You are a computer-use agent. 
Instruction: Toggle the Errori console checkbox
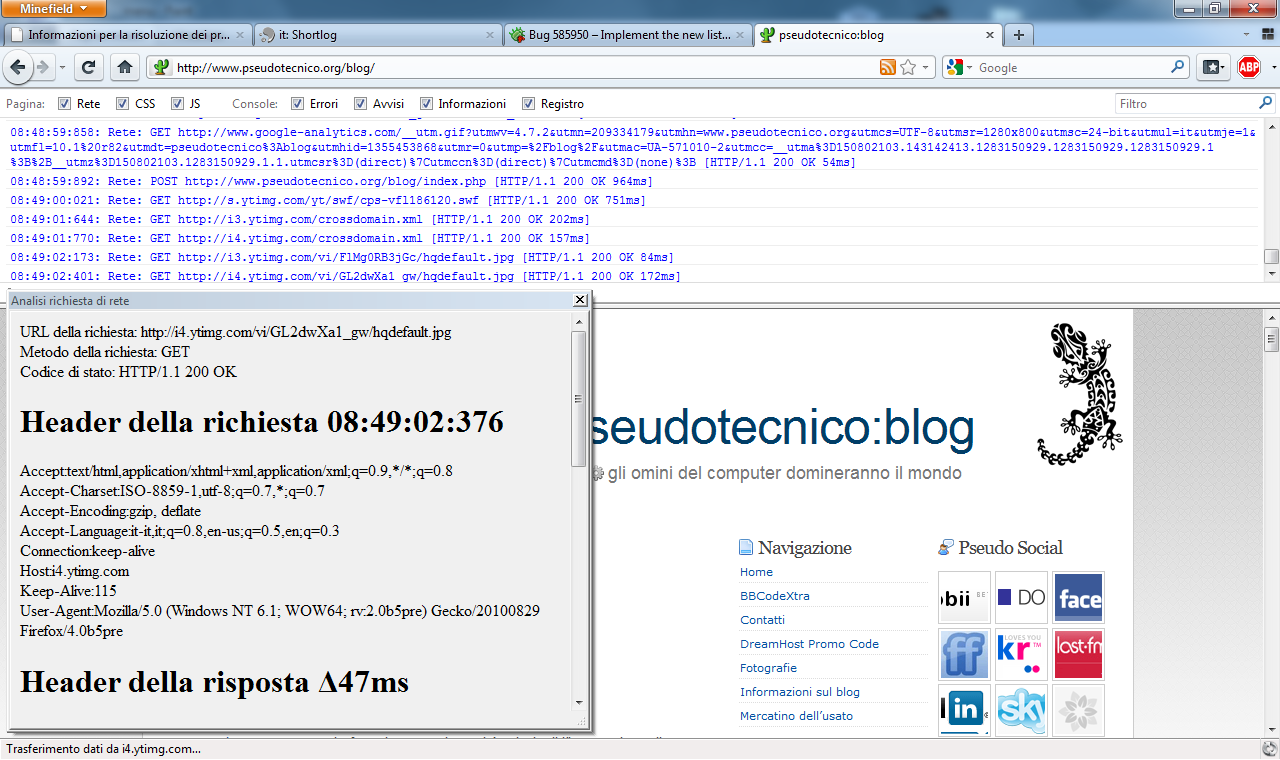297,104
